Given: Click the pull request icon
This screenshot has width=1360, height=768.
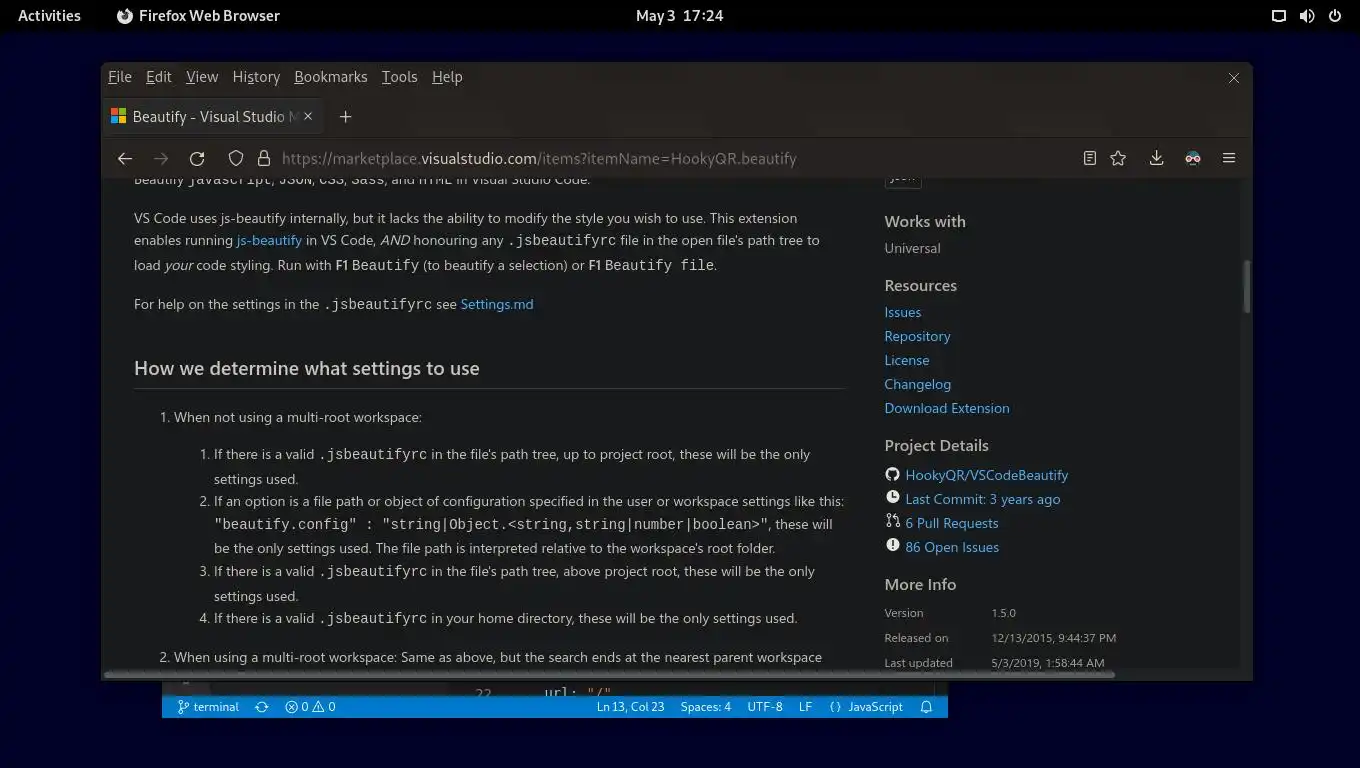Looking at the screenshot, I should (892, 522).
